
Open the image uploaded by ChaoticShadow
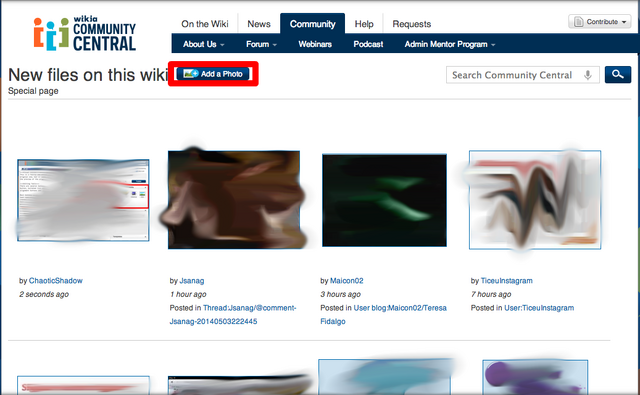83,200
